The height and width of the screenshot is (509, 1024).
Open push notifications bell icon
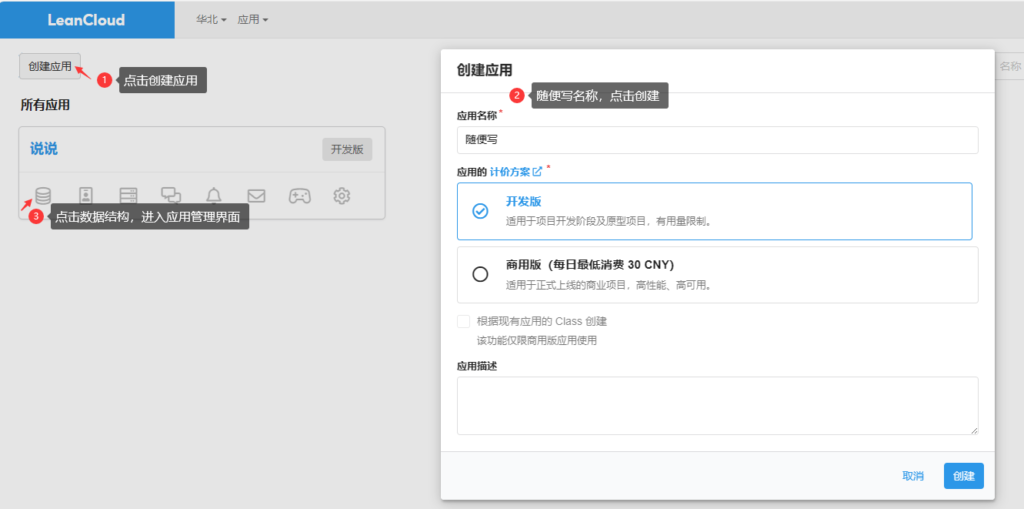[214, 196]
